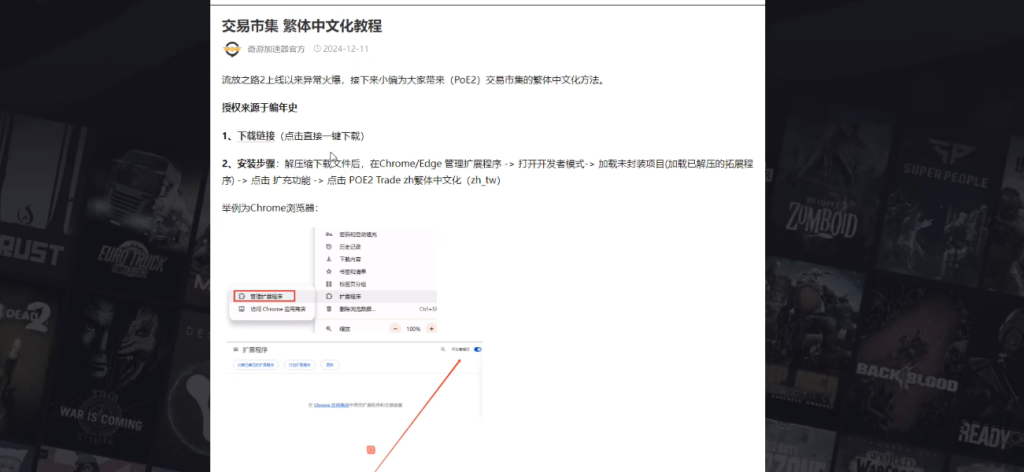This screenshot has width=1024, height=472.
Task: Click the 100% zoom value
Action: click(413, 329)
